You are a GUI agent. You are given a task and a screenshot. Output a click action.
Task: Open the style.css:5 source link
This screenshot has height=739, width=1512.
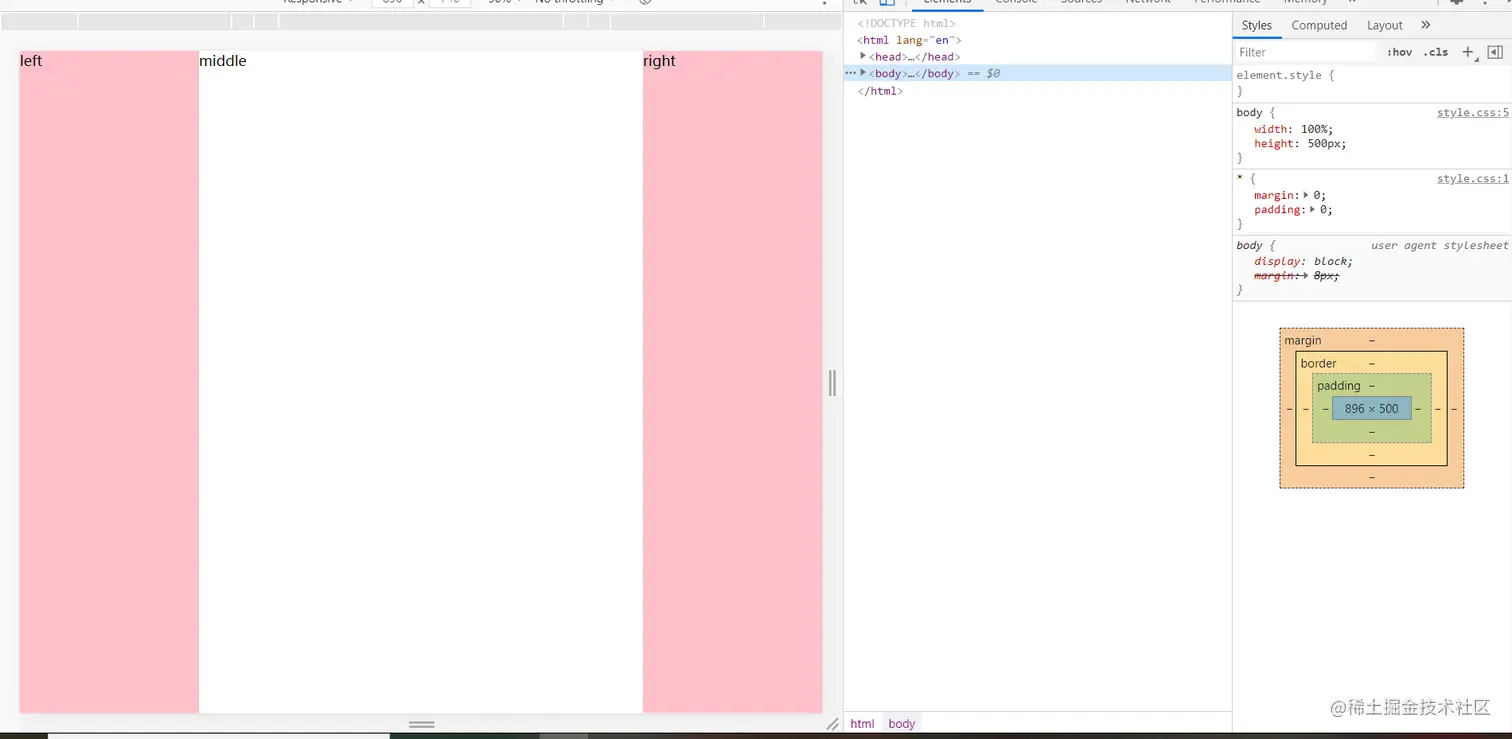pyautogui.click(x=1473, y=113)
